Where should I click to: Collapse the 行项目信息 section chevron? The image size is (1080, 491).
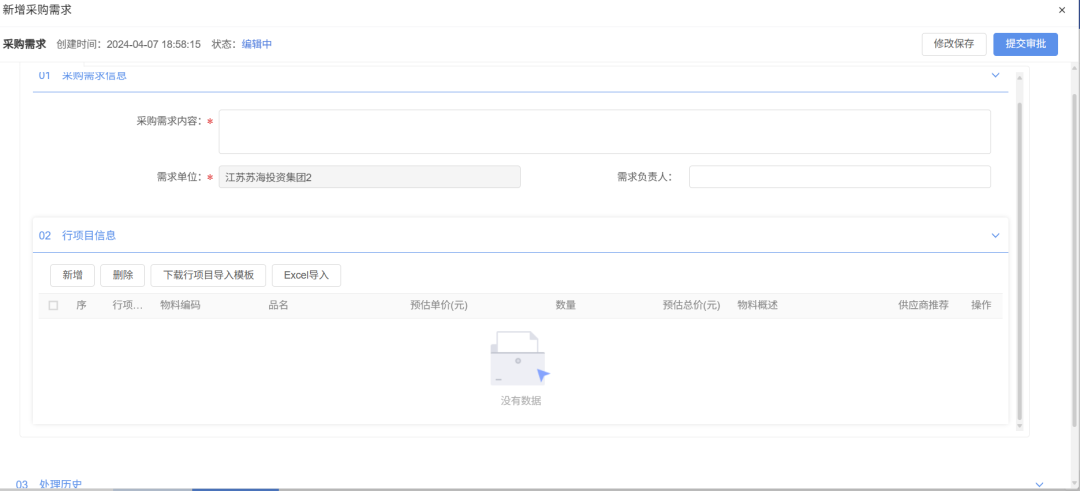coord(995,235)
